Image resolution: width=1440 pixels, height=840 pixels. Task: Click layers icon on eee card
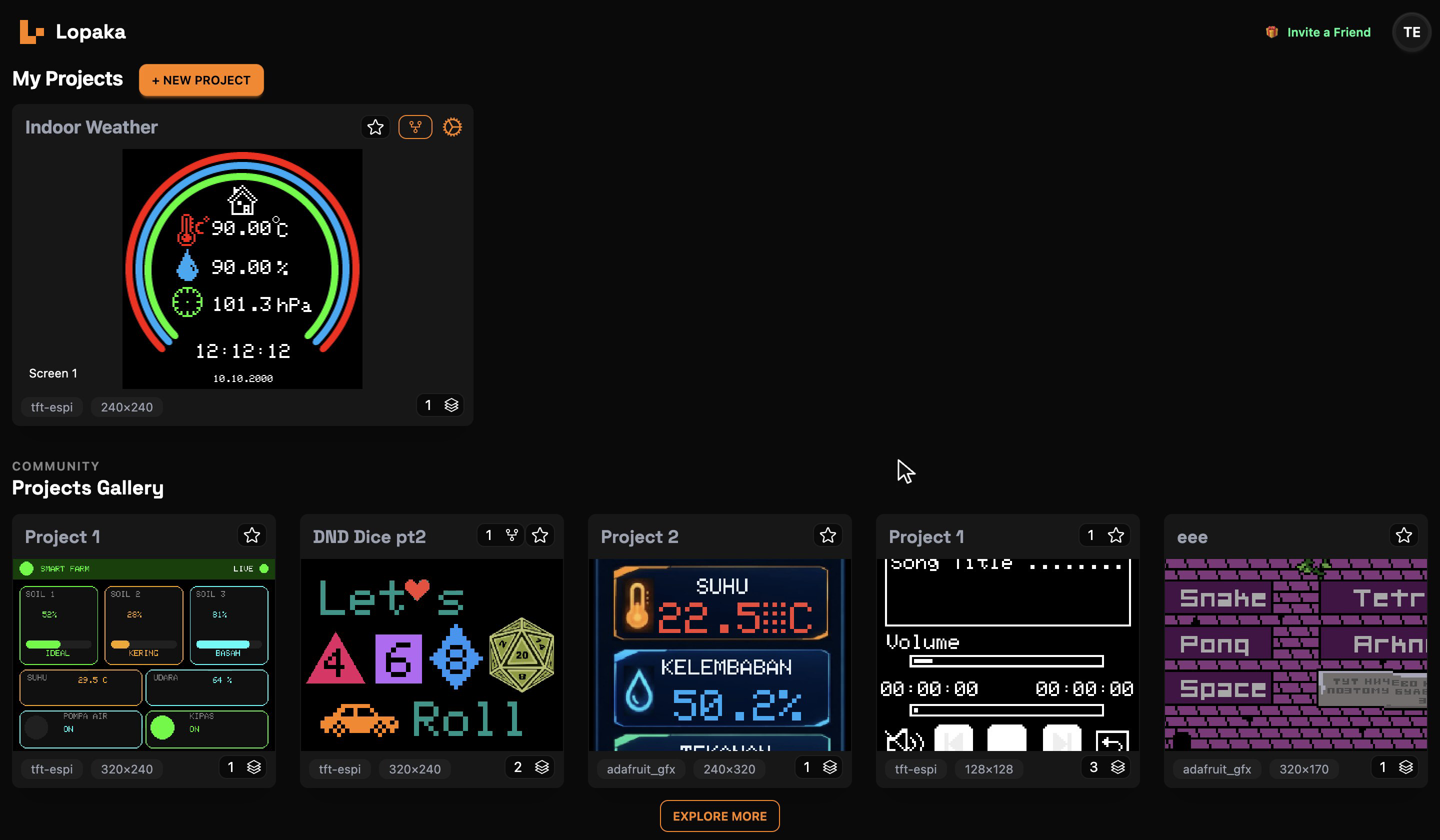pos(1405,767)
